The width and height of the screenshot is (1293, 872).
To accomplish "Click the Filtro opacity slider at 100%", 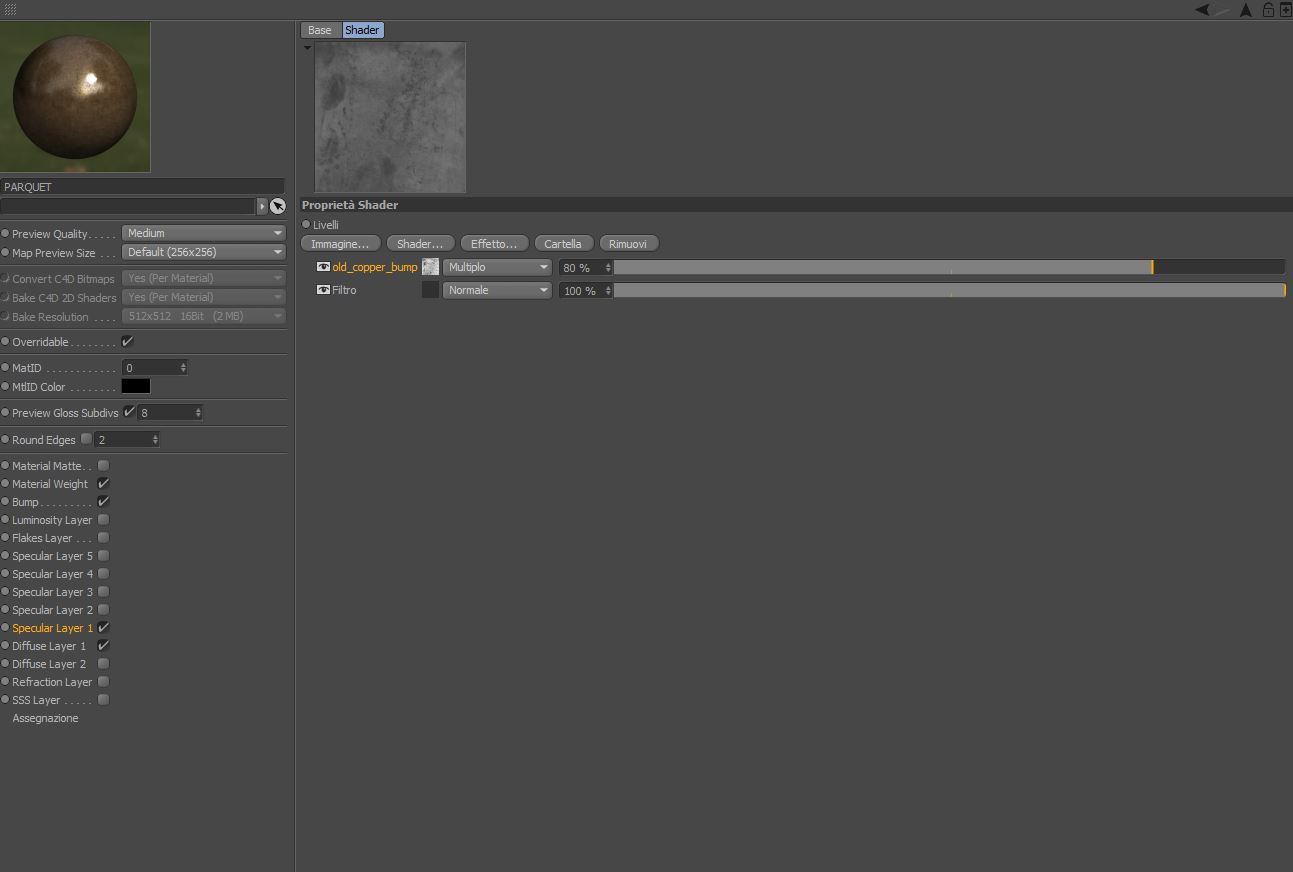I will [949, 290].
